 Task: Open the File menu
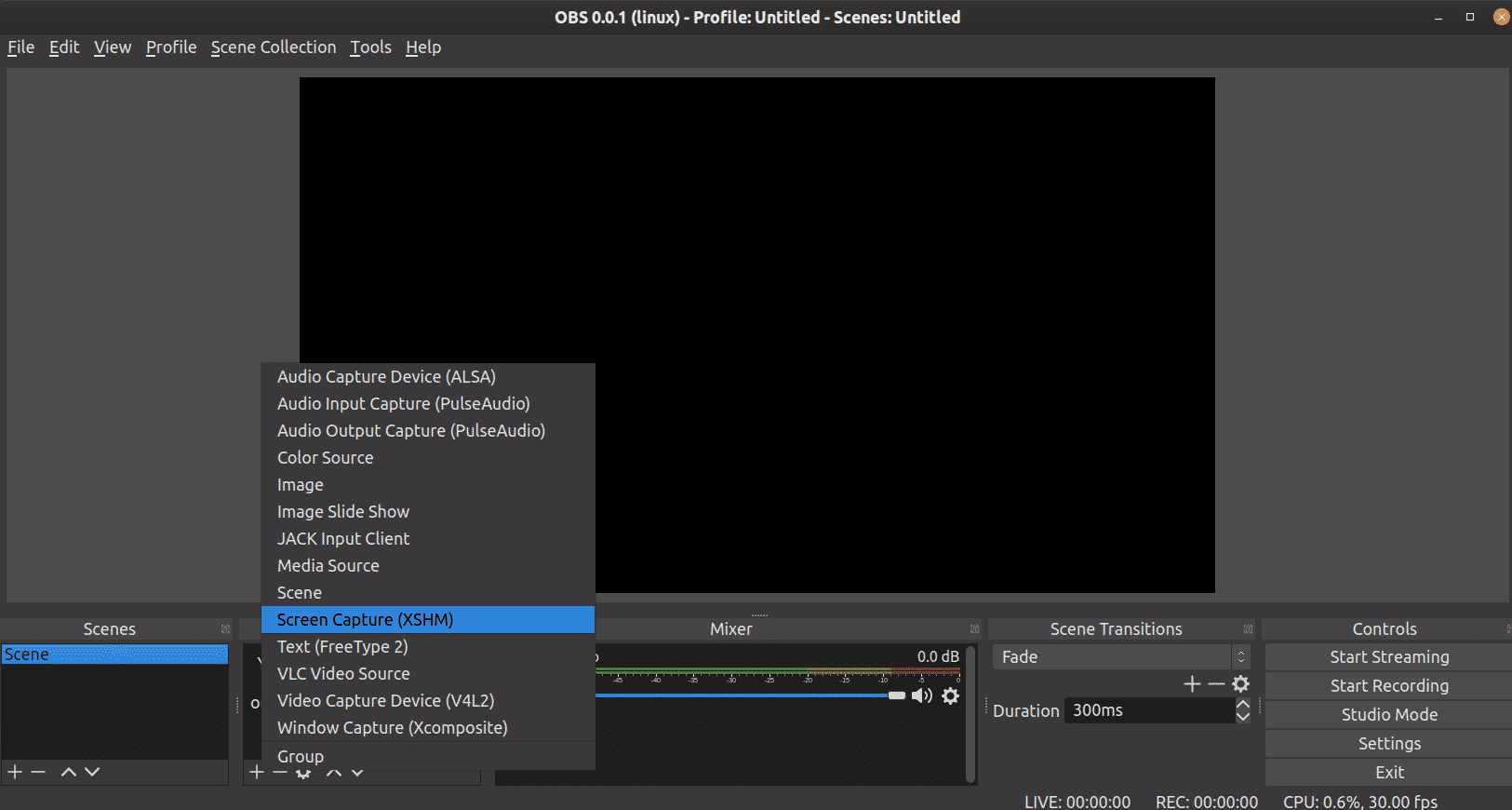pyautogui.click(x=20, y=47)
